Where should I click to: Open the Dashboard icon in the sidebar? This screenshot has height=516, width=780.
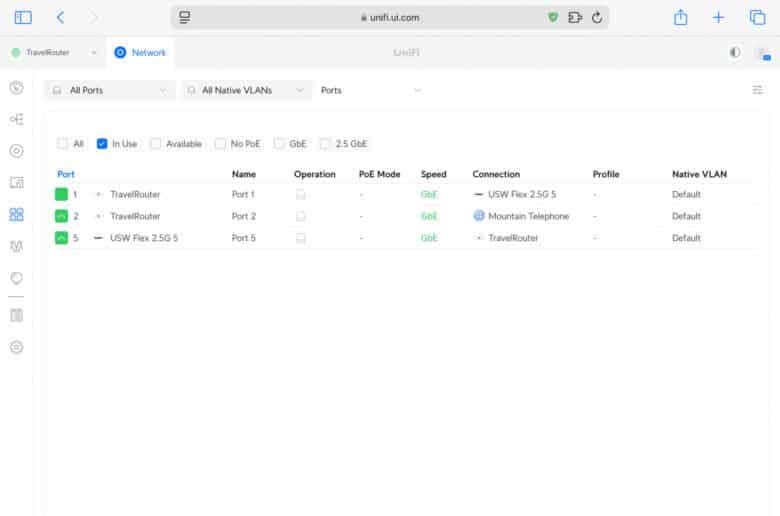(x=16, y=88)
